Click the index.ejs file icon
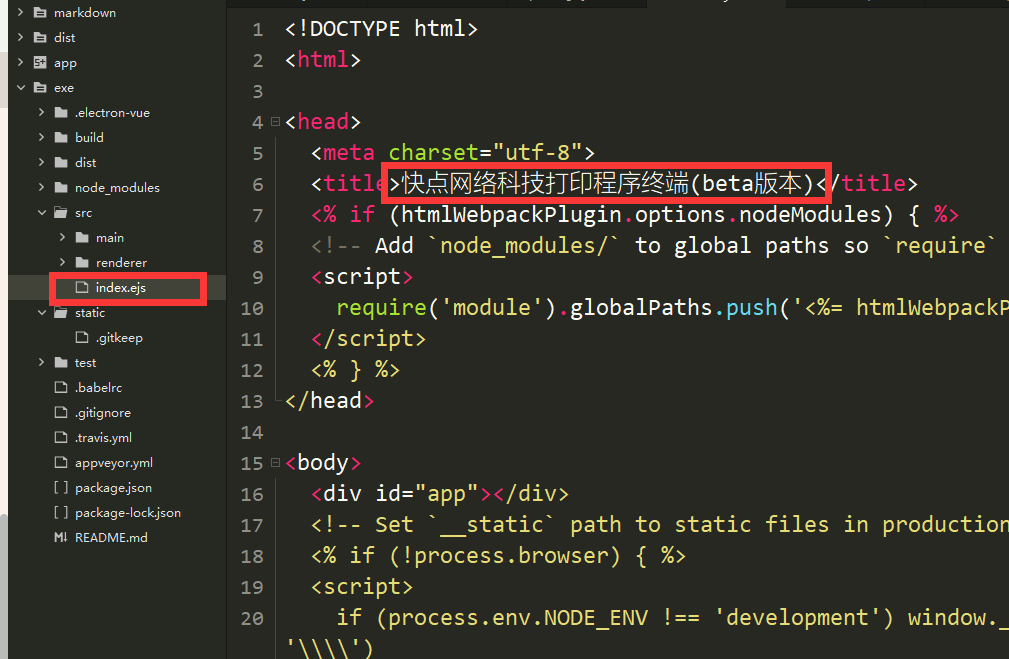Viewport: 1009px width, 659px height. [x=82, y=287]
